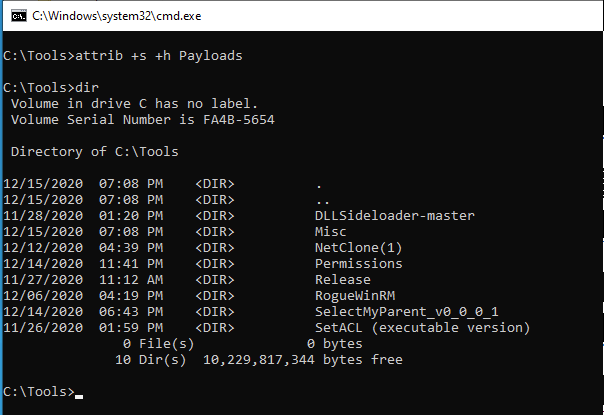Viewport: 604px width, 416px height.
Task: Select the NetClone(1) folder name
Action: [x=358, y=247]
